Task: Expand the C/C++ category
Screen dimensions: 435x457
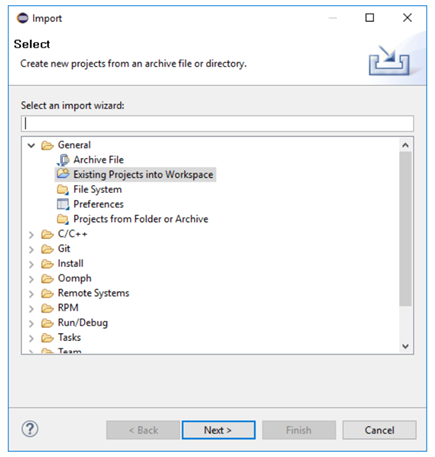Action: click(31, 235)
